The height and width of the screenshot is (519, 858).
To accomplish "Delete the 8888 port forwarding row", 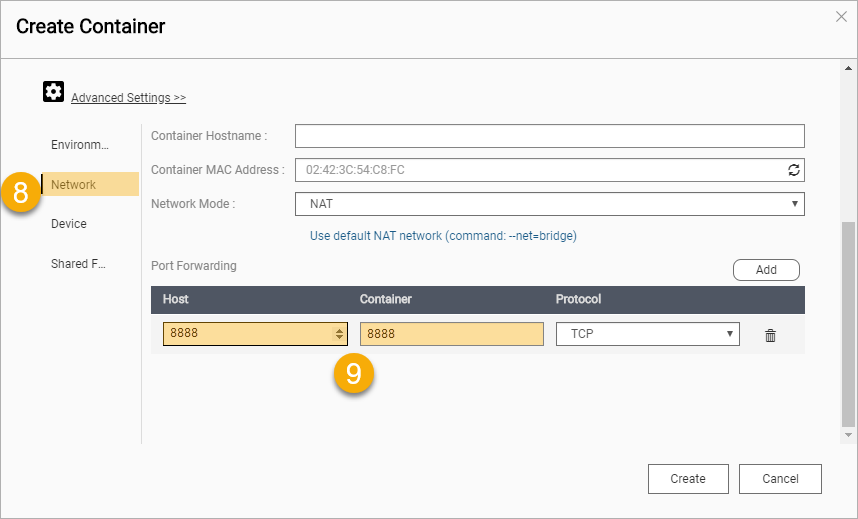I will tap(770, 335).
